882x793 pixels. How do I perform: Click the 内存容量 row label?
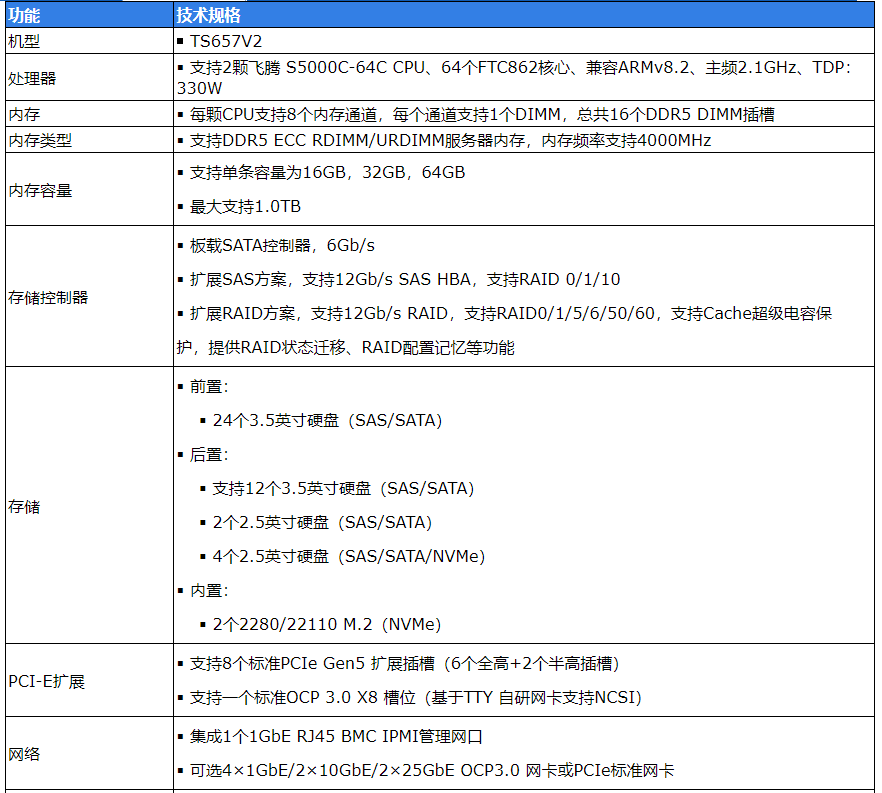pyautogui.click(x=40, y=190)
